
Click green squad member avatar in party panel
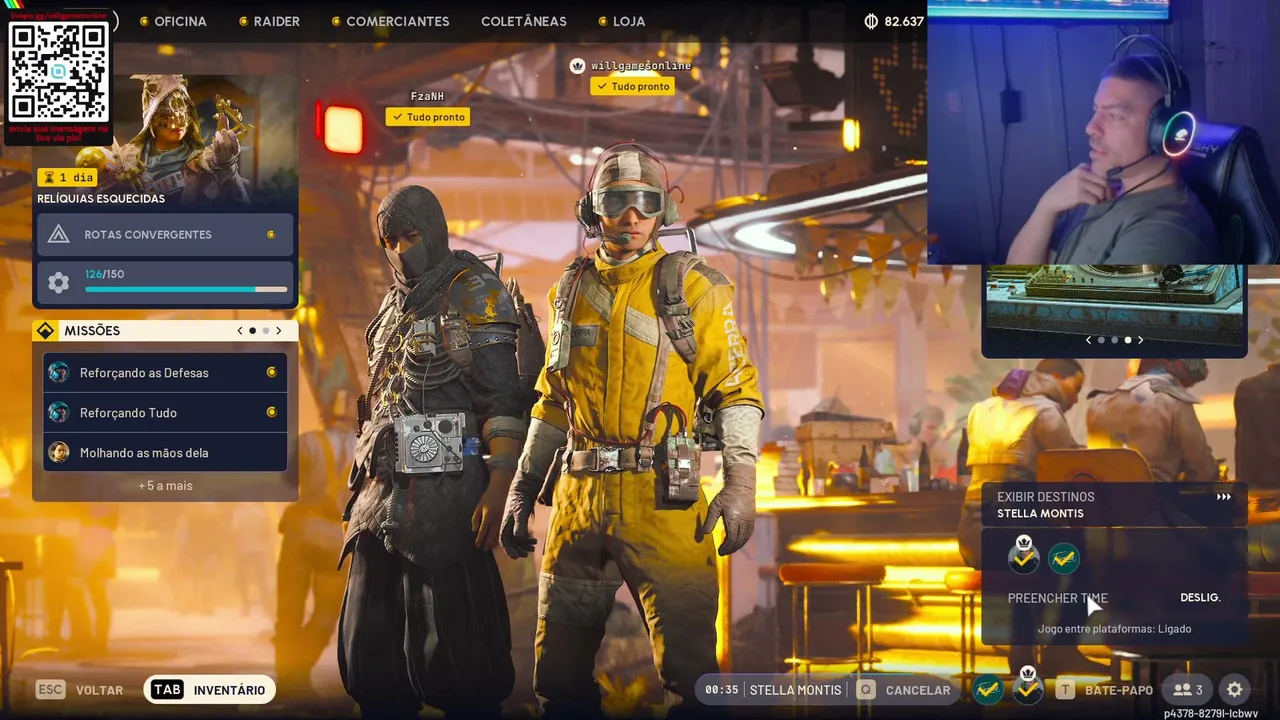1064,558
